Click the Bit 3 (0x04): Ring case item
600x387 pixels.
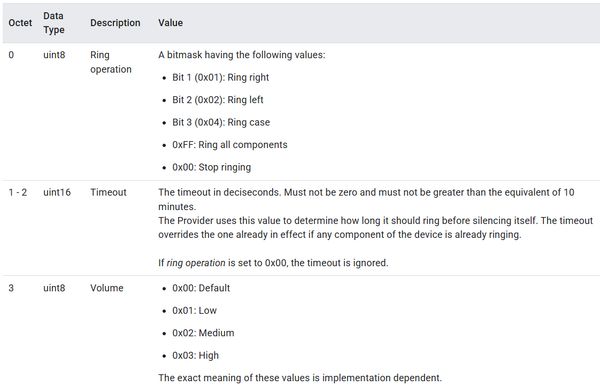point(221,122)
